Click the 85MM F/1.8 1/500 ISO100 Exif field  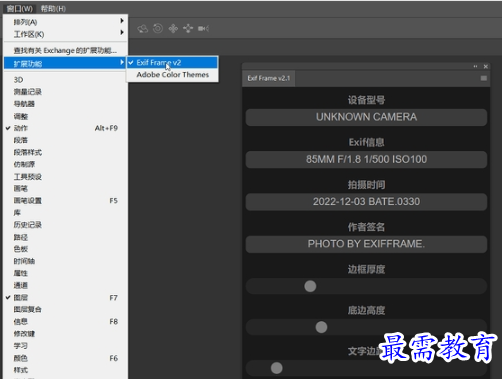(366, 160)
